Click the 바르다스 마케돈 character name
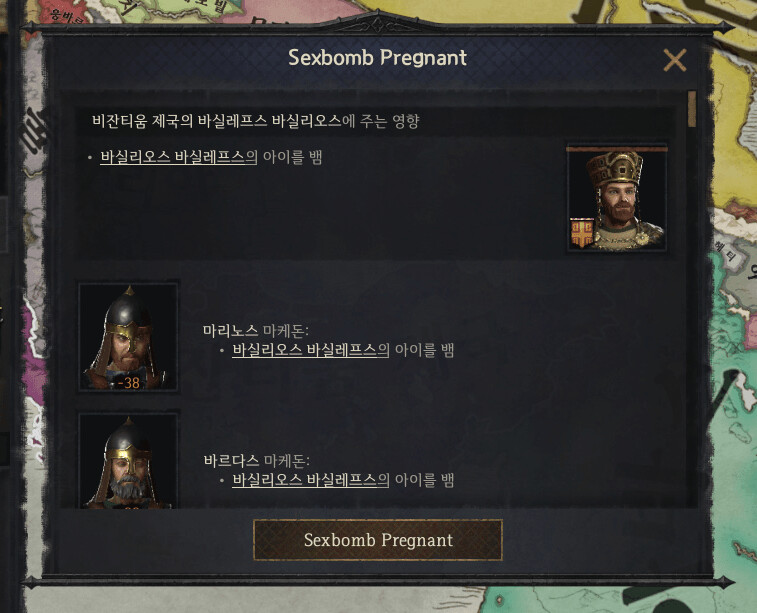757x613 pixels. pos(256,461)
